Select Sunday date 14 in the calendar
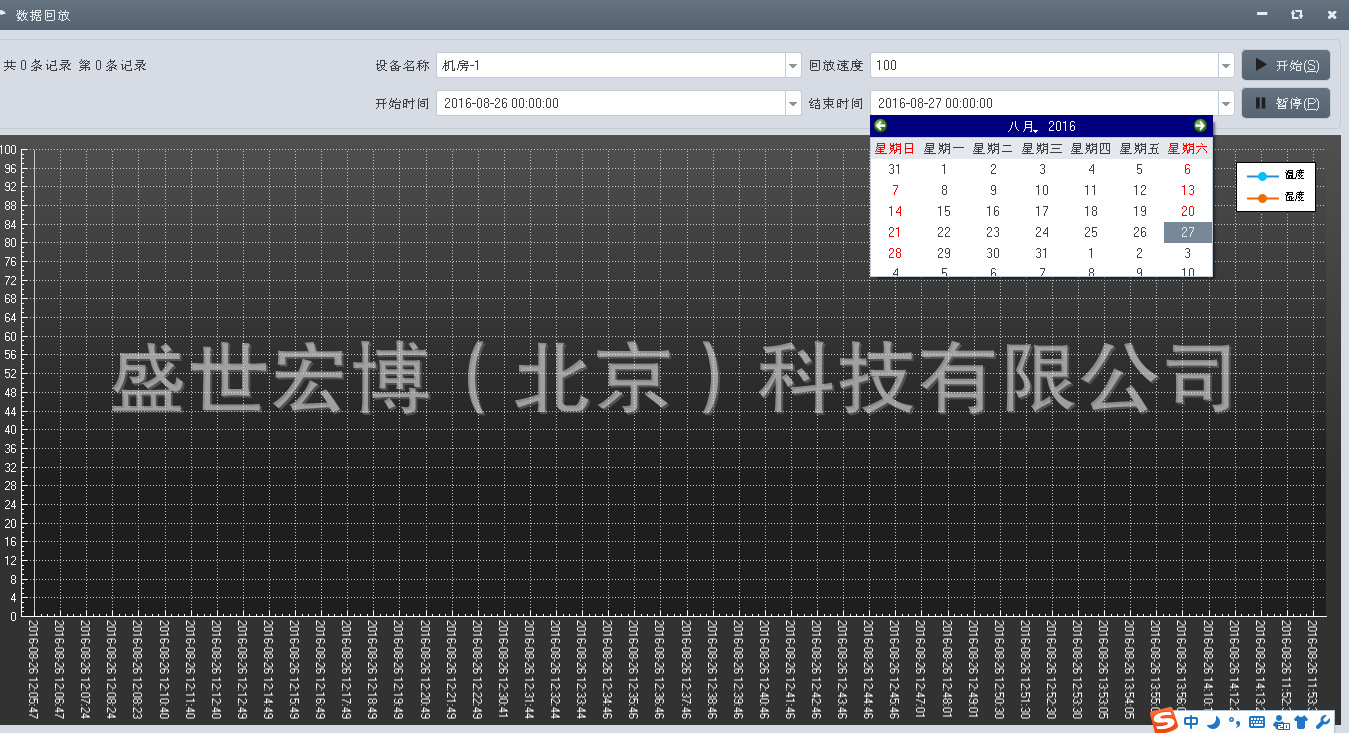This screenshot has width=1349, height=733. (895, 211)
